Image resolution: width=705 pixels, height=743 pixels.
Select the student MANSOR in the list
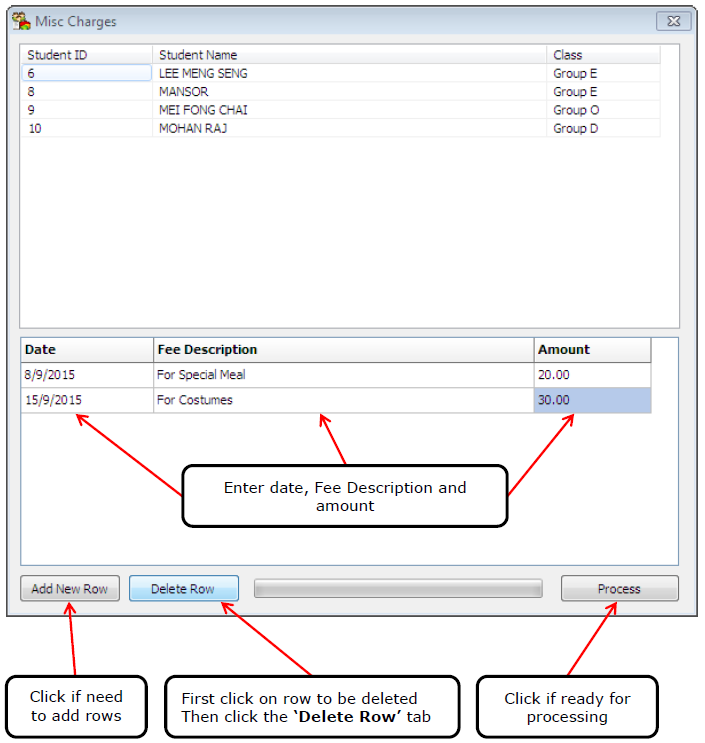[x=184, y=92]
